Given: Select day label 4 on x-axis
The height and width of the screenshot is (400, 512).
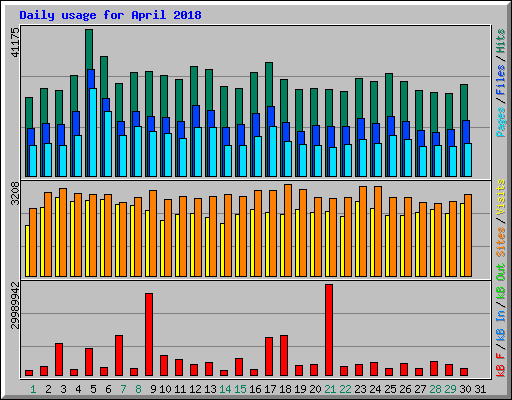Looking at the screenshot, I should [78, 389].
